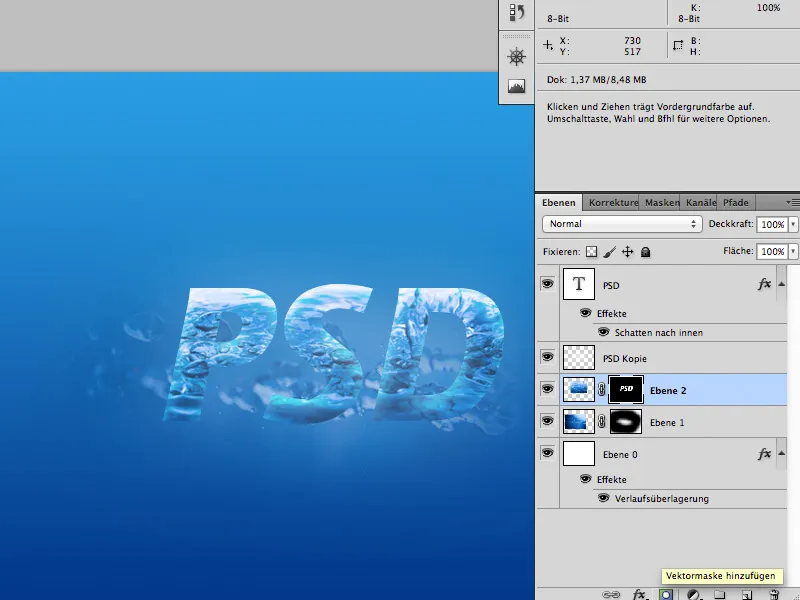Select the Ebene 2 layer mask thumbnail
Screen dimensions: 800x600
(x=626, y=389)
